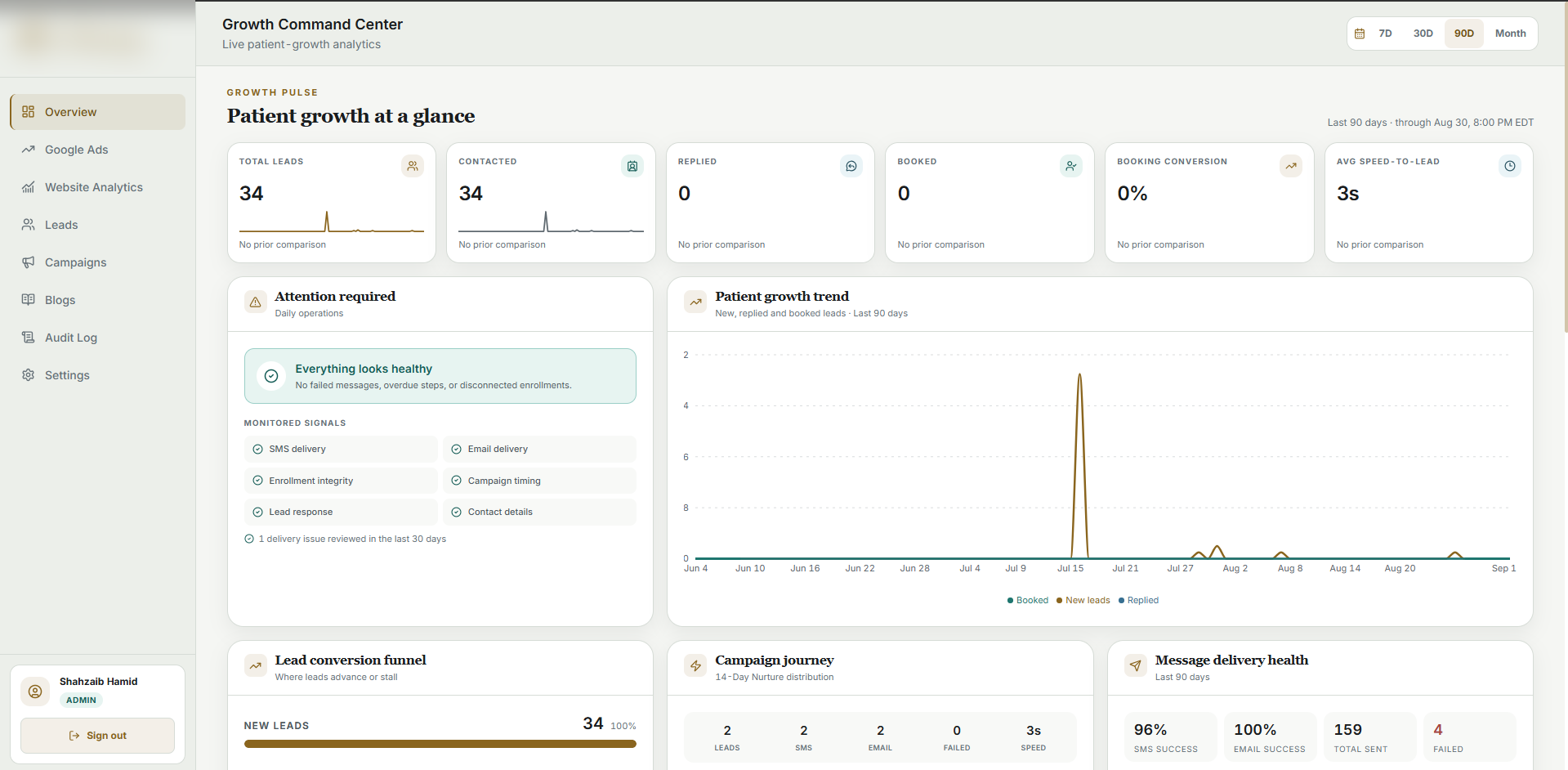The height and width of the screenshot is (770, 1568).
Task: Click the Campaign timing signal
Action: coord(539,481)
